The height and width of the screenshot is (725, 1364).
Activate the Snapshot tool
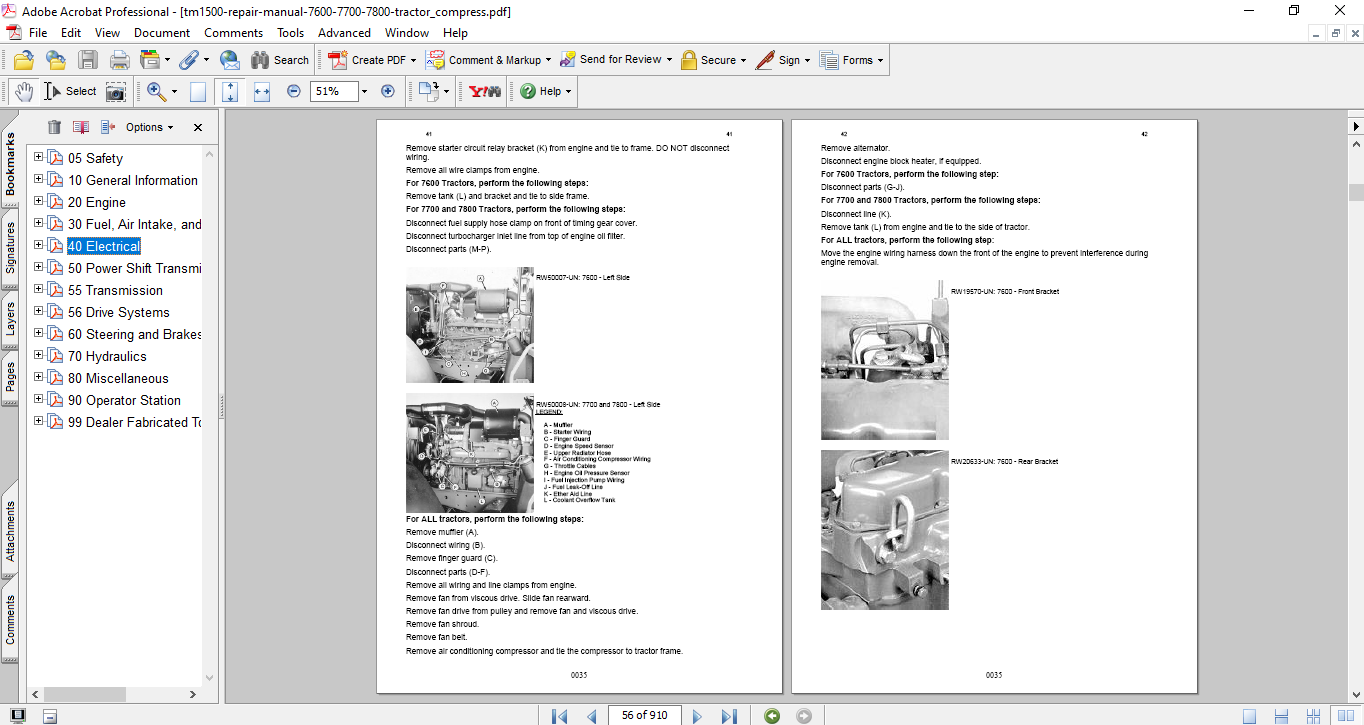tap(117, 91)
